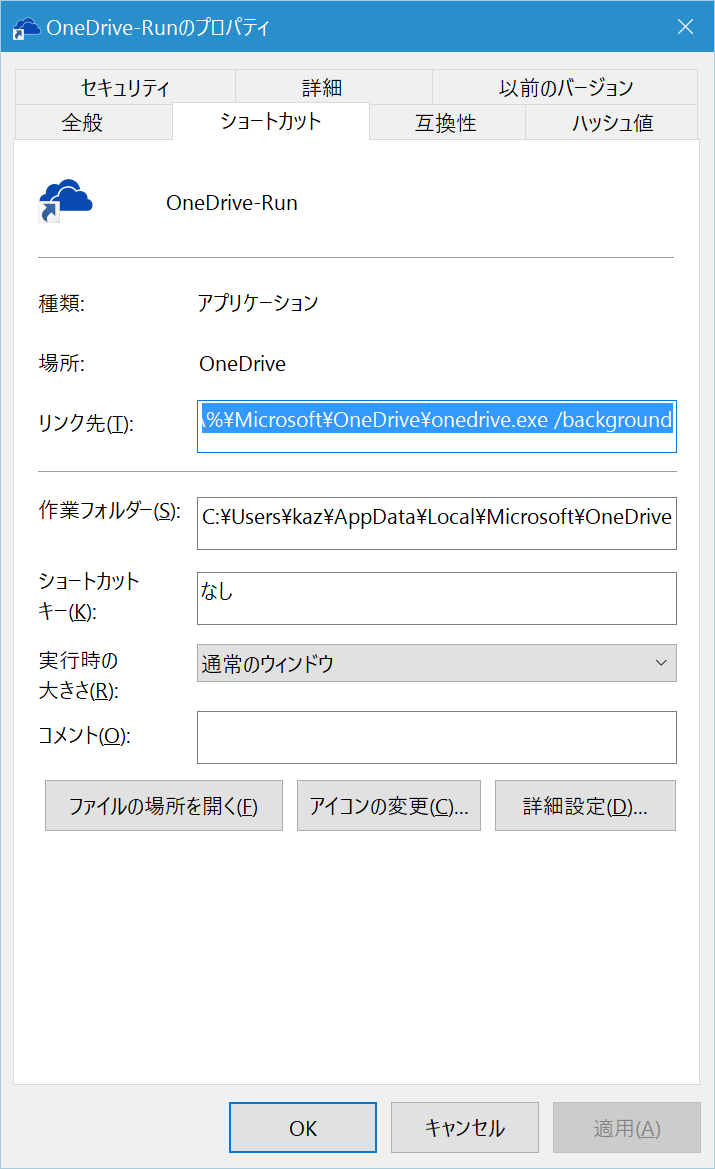Viewport: 715px width, 1169px height.
Task: Select the ショートカット tab
Action: click(x=270, y=121)
